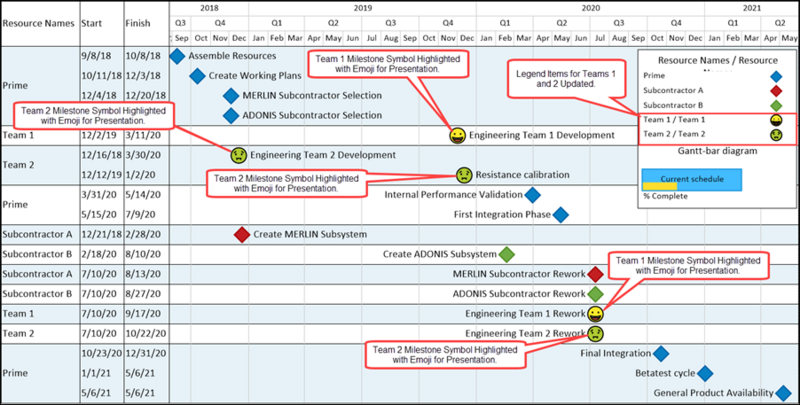
Task: Click the Internal Performance Validation milestone diamond
Action: [x=532, y=195]
